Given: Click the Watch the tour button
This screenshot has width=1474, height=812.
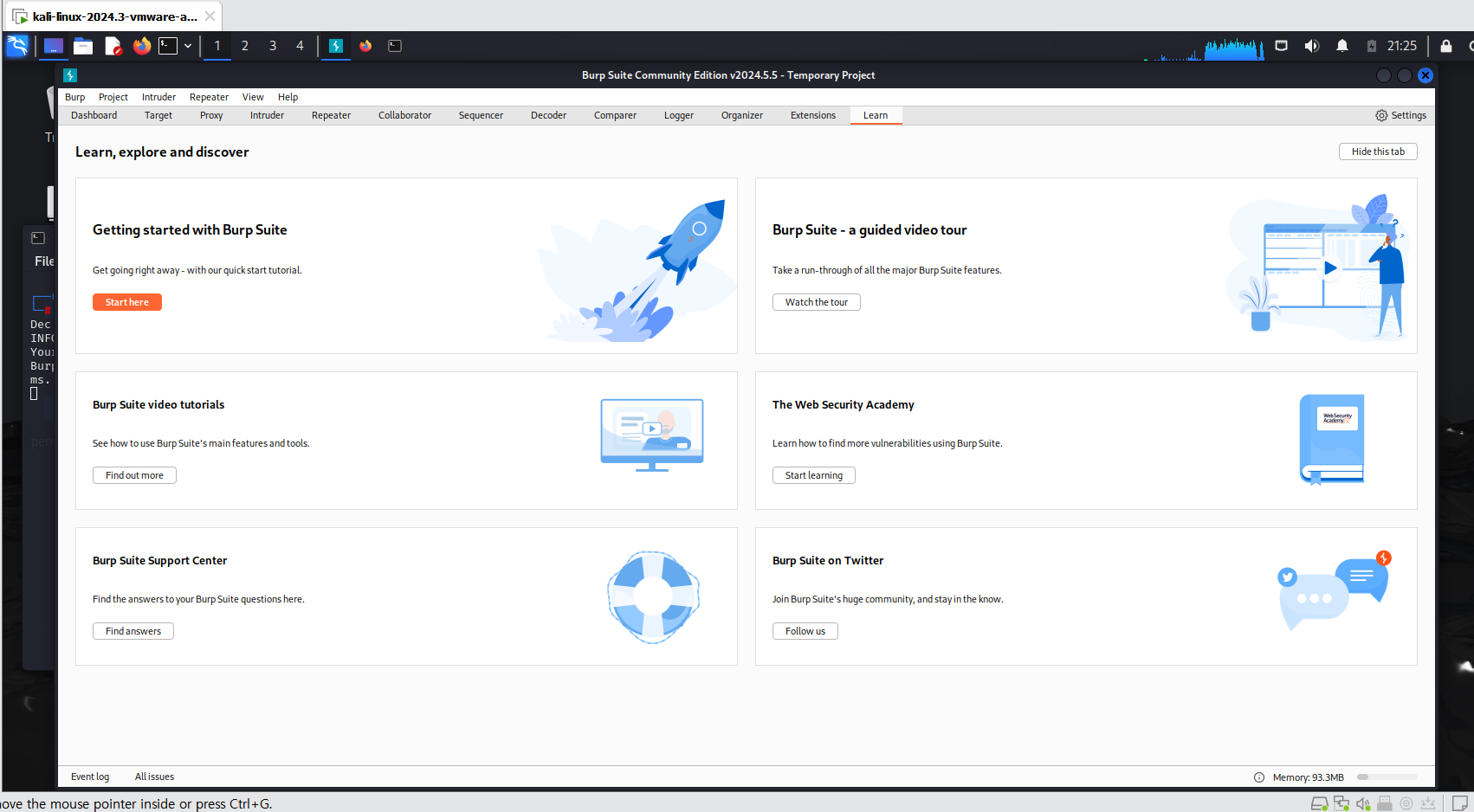Looking at the screenshot, I should 817,302.
